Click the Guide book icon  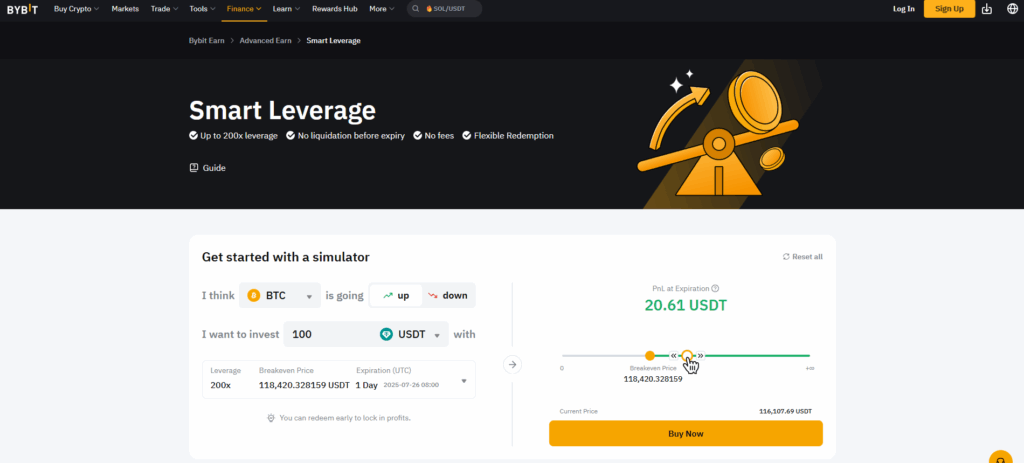[x=193, y=168]
